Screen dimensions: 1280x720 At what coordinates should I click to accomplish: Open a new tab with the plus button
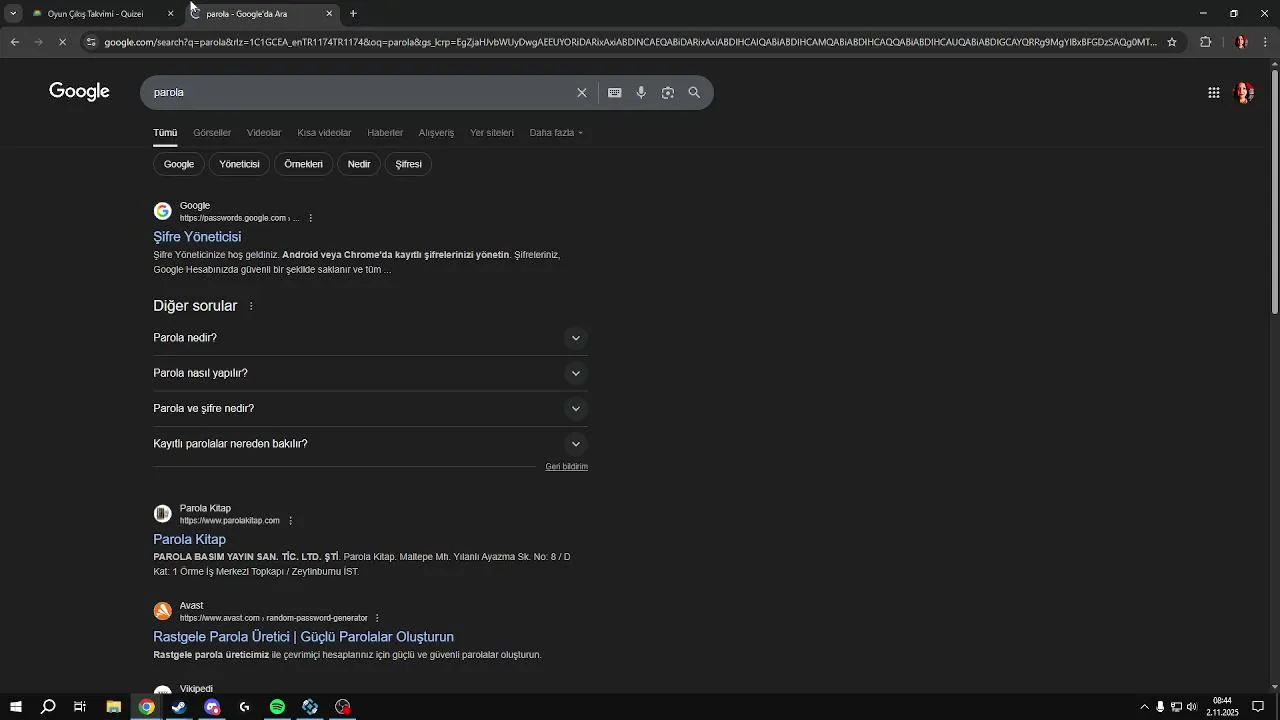pos(353,14)
